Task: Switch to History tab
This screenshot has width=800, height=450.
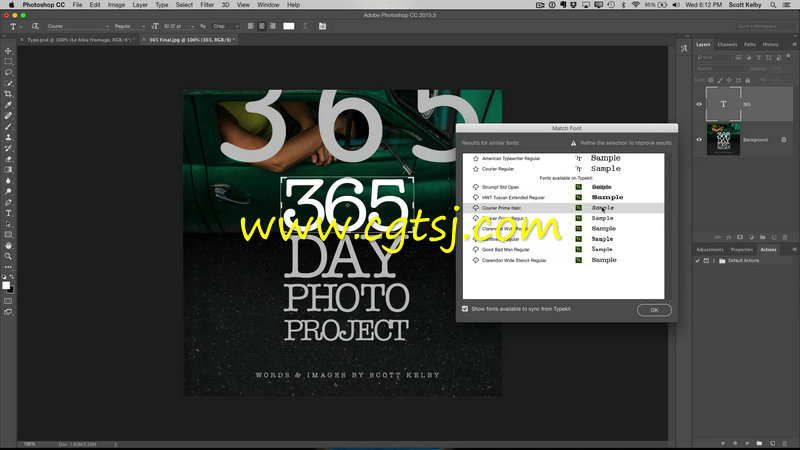Action: tap(770, 44)
